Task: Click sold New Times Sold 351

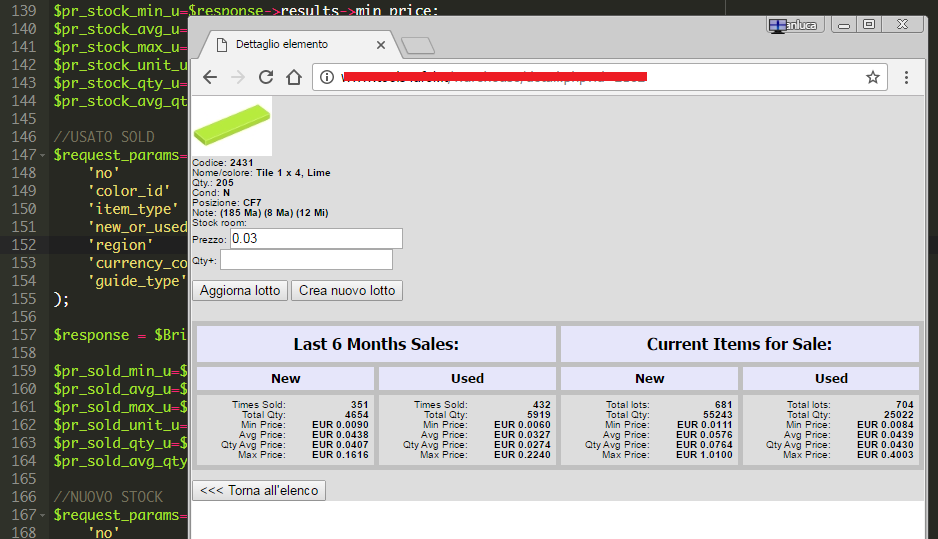Action: pos(360,404)
